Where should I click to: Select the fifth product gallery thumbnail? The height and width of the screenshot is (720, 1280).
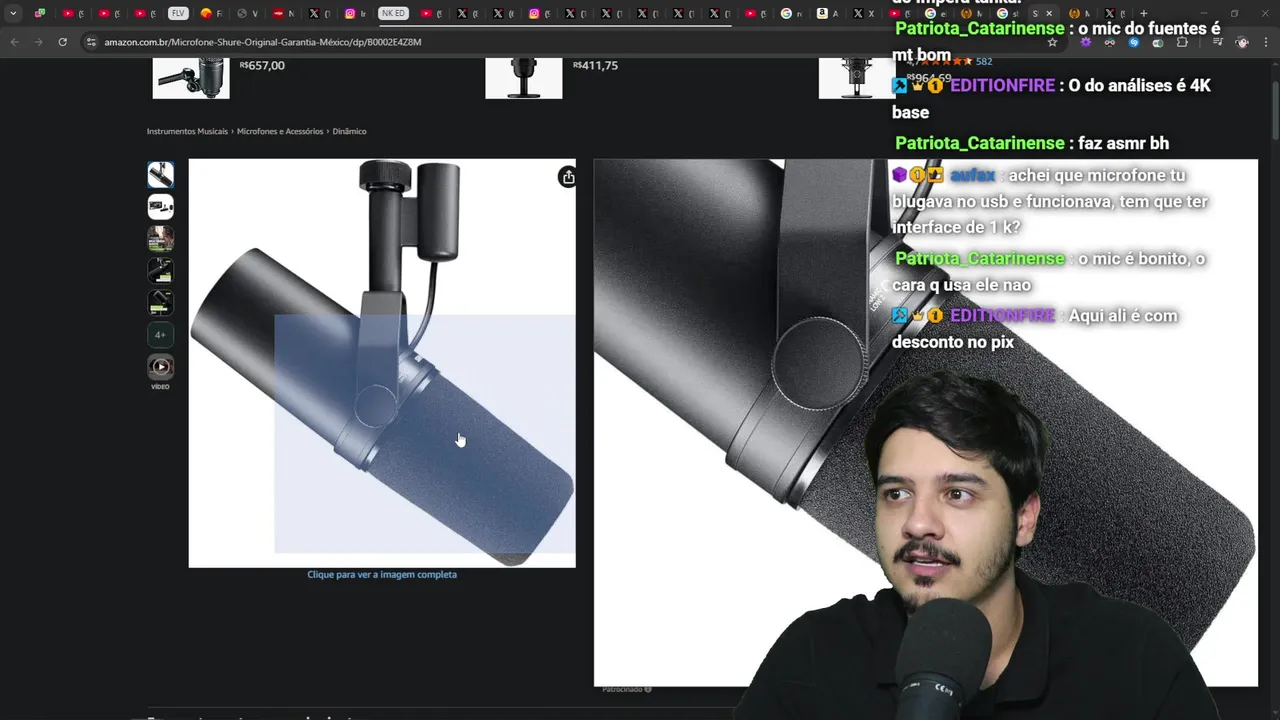[160, 303]
